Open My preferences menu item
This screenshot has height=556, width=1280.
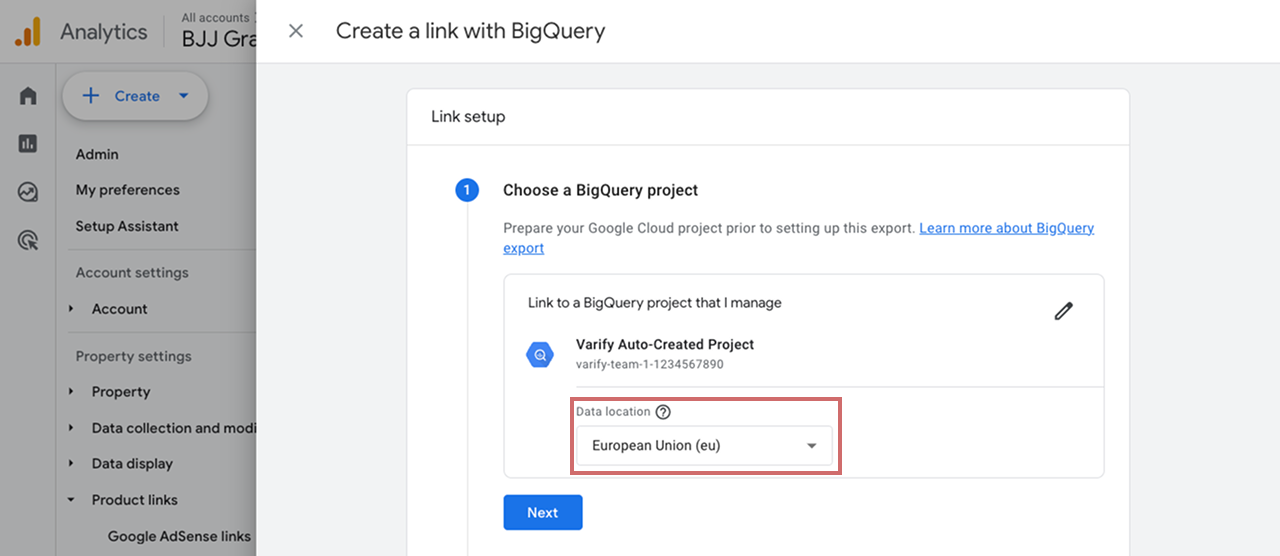tap(128, 190)
